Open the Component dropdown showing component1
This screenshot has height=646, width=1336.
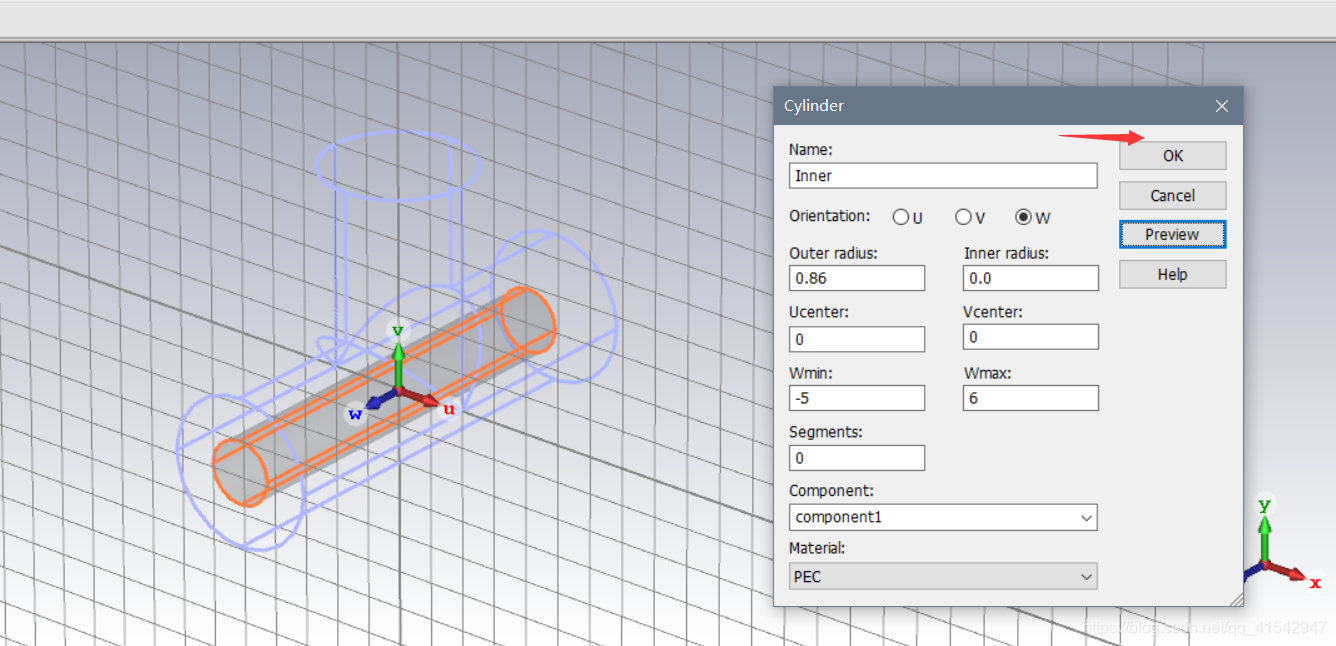pyautogui.click(x=943, y=517)
